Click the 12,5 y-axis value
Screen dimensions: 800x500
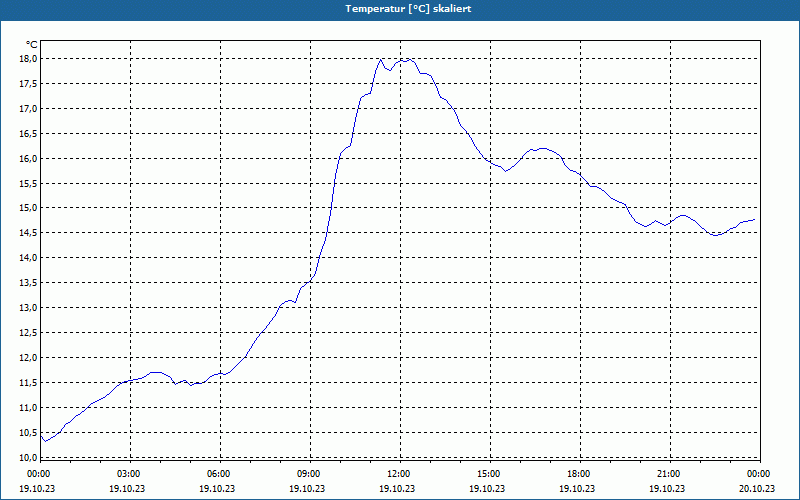[x=28, y=333]
